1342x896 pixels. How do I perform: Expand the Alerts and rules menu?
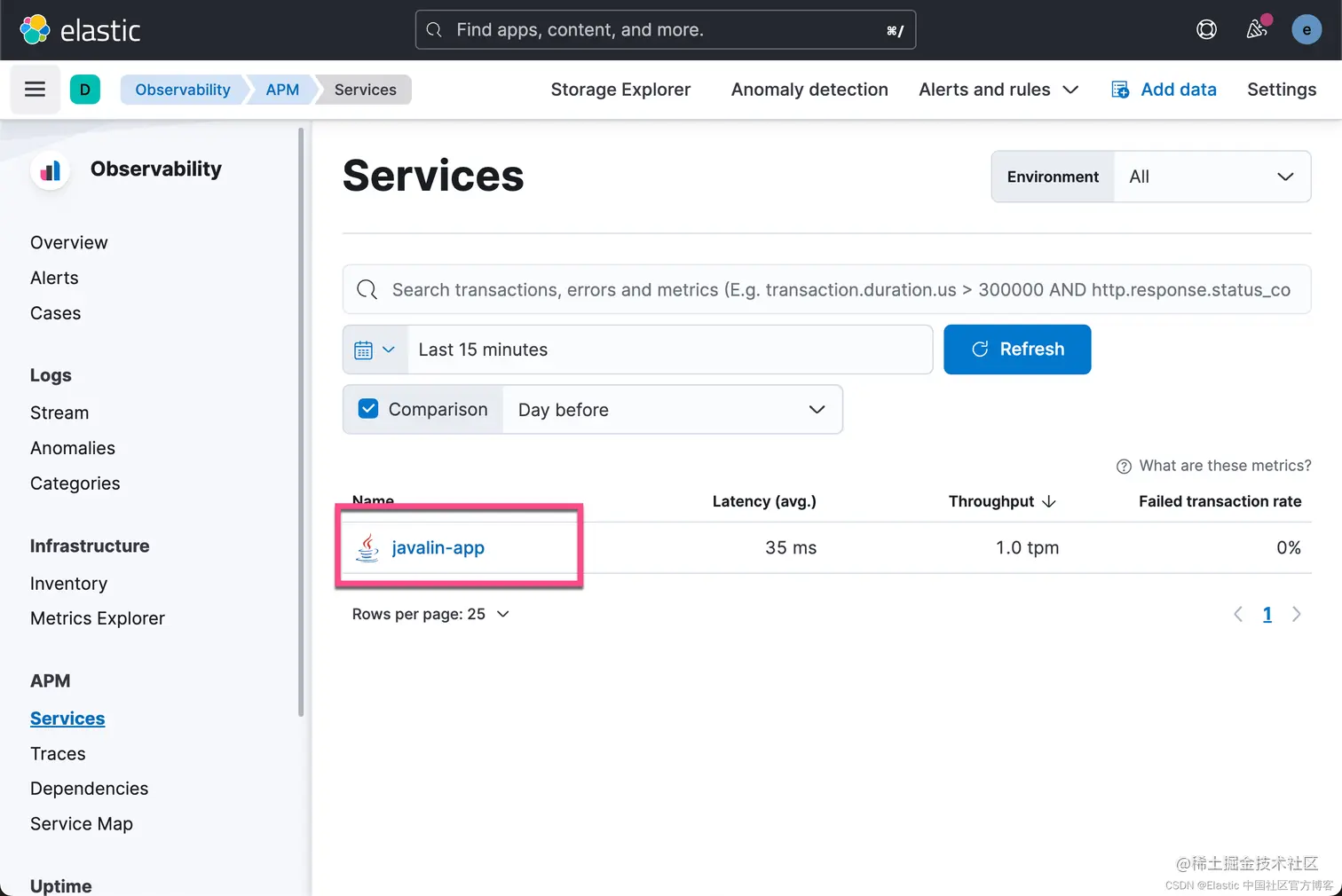(999, 90)
